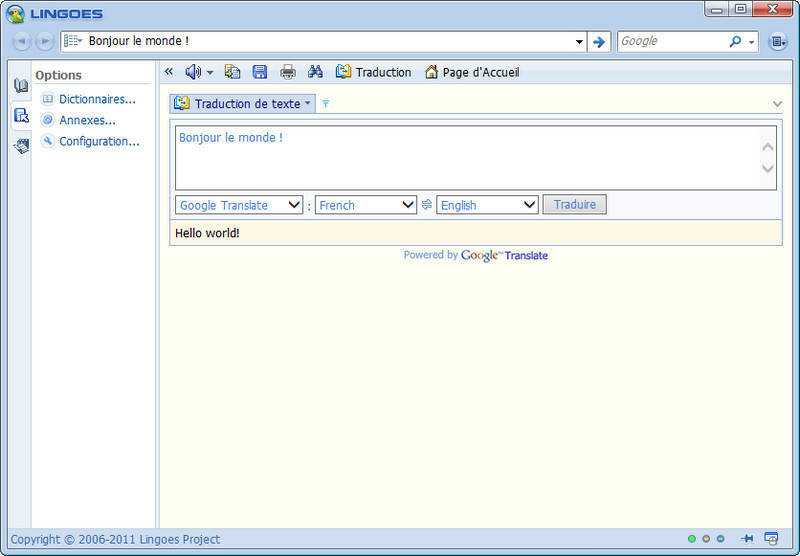Click the Hello world! translation result
This screenshot has width=800, height=556.
(x=207, y=233)
